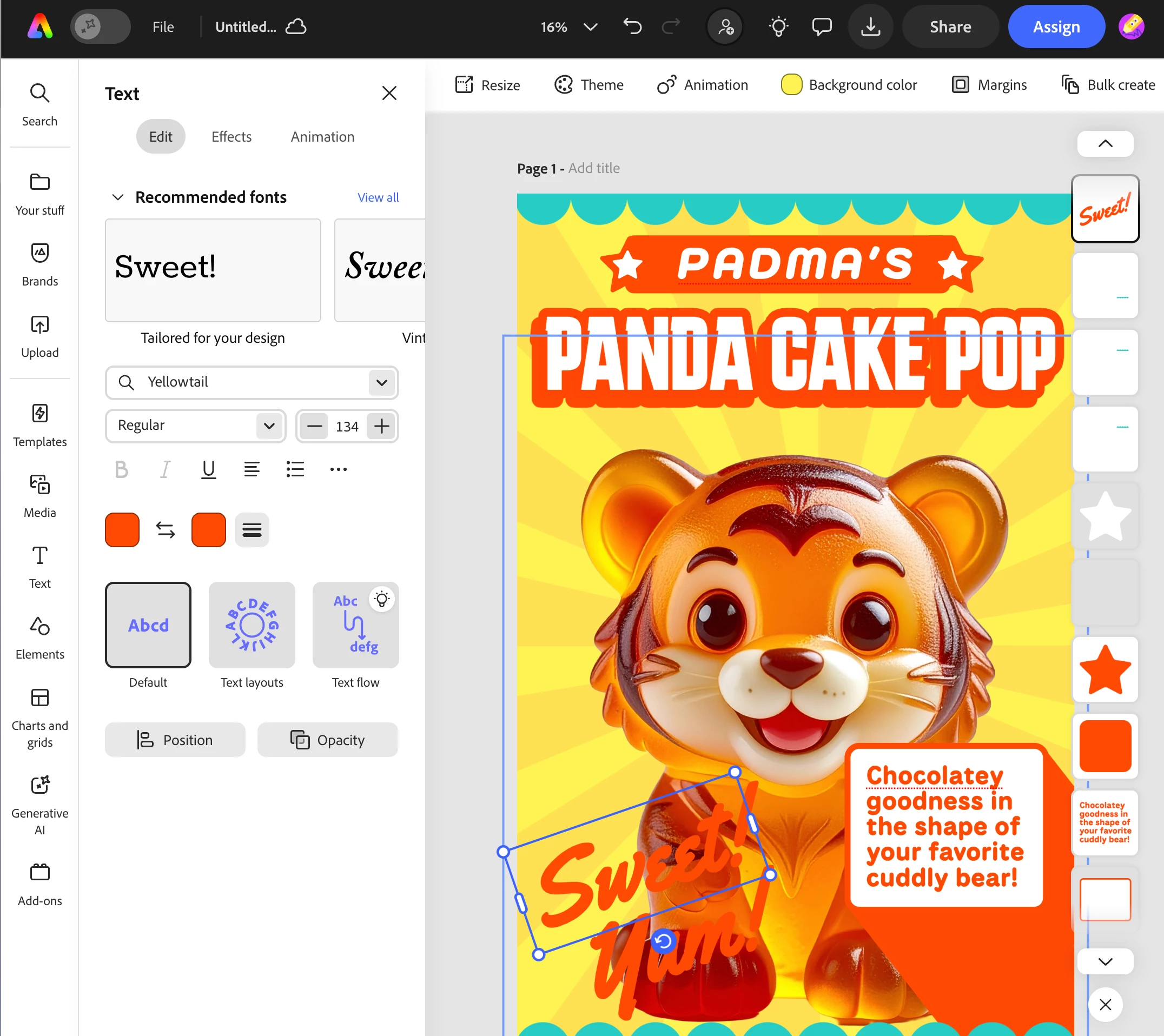Toggle the bulleted list formatting
This screenshot has width=1164, height=1036.
[295, 470]
